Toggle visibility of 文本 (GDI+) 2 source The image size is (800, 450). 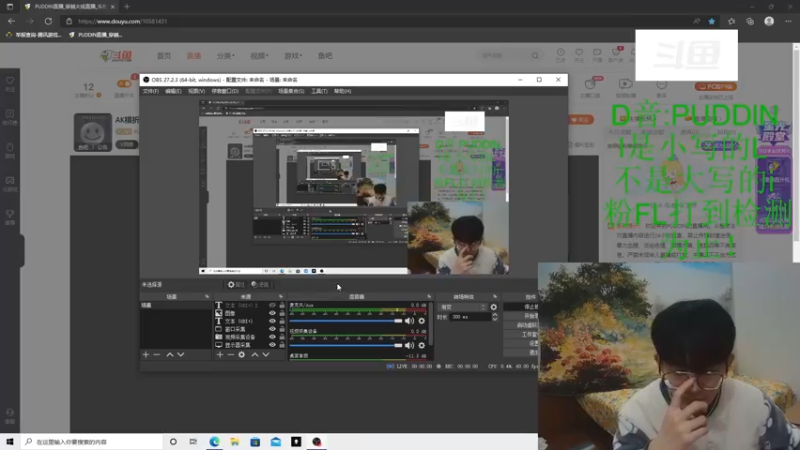pos(272,306)
